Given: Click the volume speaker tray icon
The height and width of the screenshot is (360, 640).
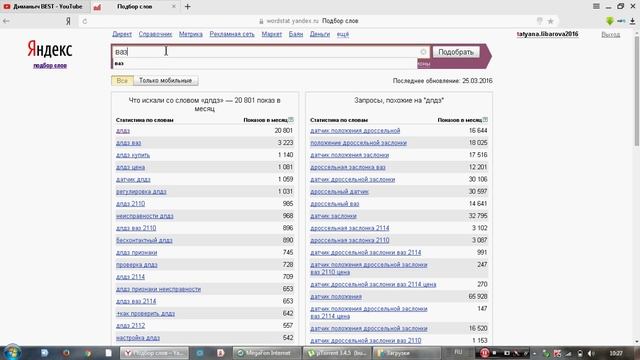Looking at the screenshot, I should [x=591, y=353].
